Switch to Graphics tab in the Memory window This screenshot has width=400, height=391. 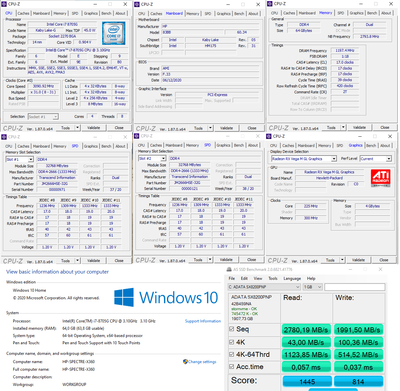(x=356, y=13)
